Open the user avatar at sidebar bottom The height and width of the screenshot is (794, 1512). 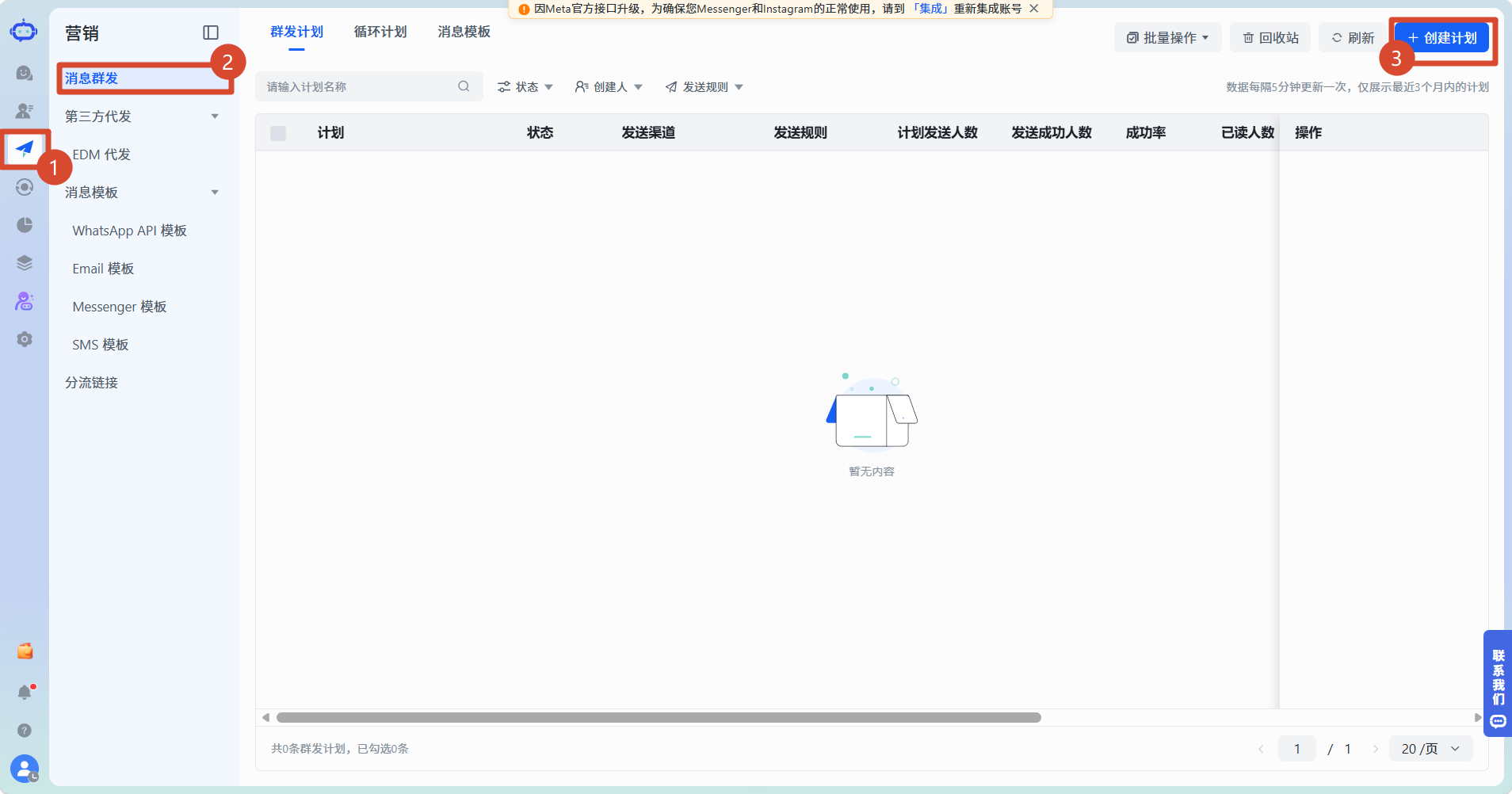pyautogui.click(x=25, y=768)
